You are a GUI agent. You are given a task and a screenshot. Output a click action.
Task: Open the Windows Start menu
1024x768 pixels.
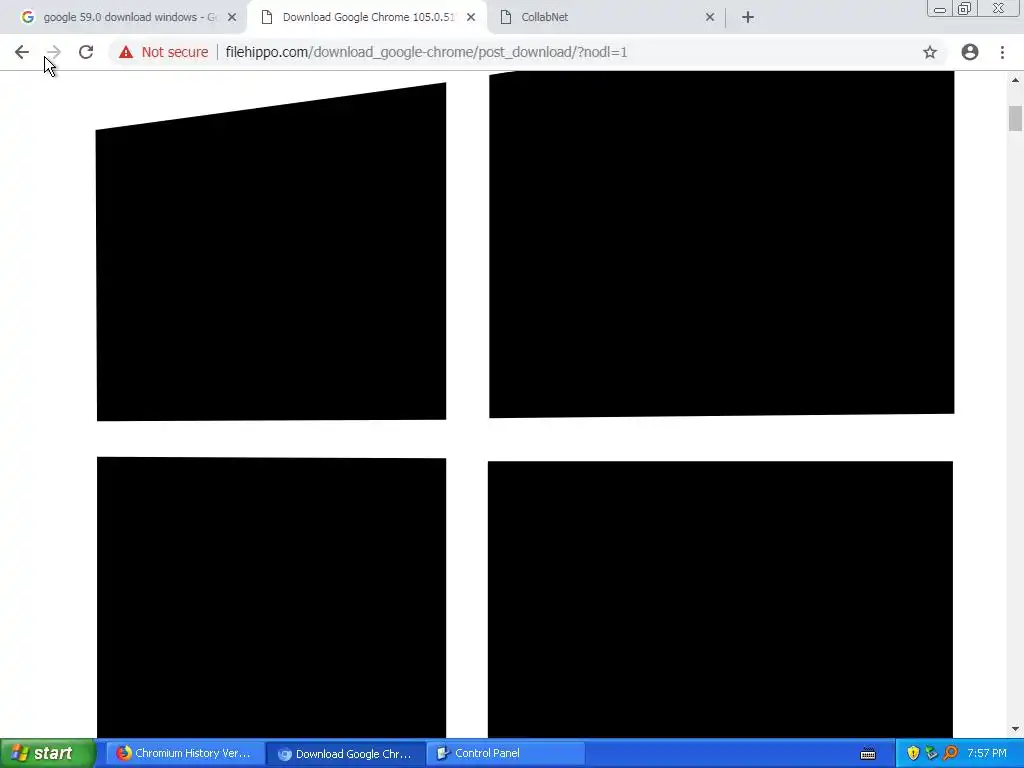tap(47, 753)
